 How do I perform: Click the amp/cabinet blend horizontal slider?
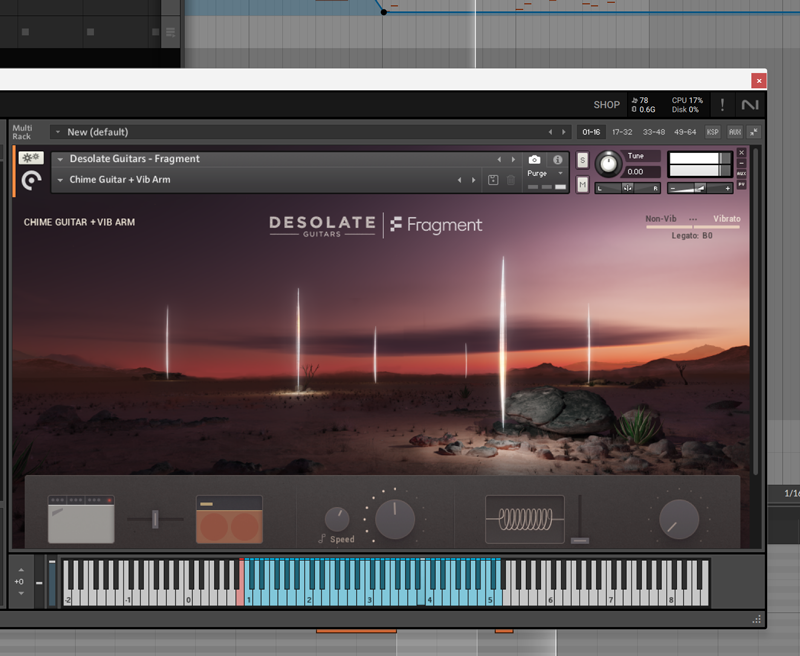tap(155, 519)
